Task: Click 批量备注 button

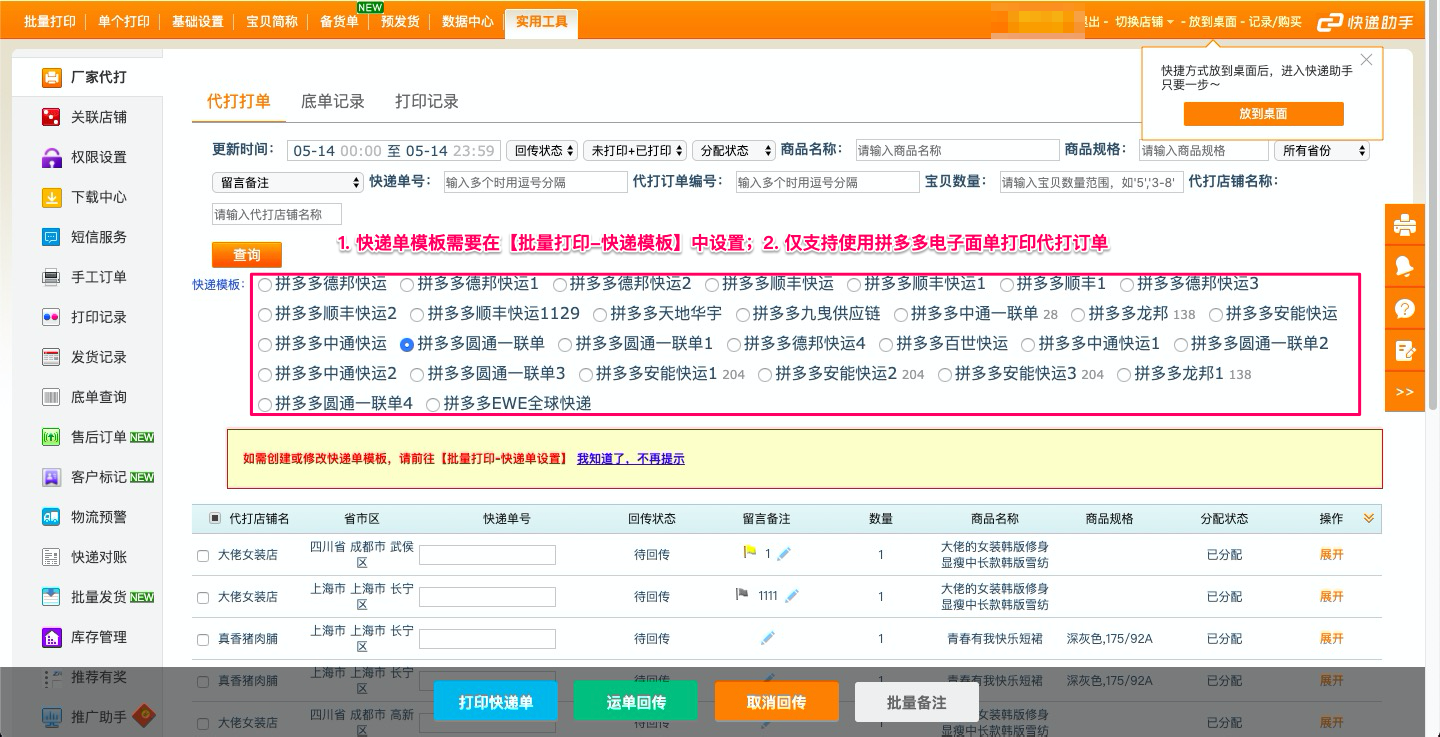Action: coord(917,701)
